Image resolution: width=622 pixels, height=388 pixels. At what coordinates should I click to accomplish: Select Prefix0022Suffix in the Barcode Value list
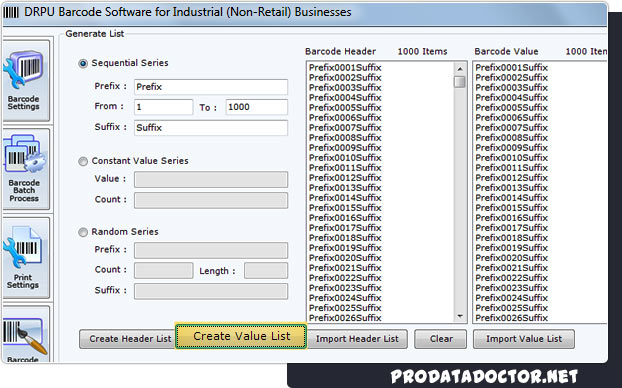click(512, 278)
